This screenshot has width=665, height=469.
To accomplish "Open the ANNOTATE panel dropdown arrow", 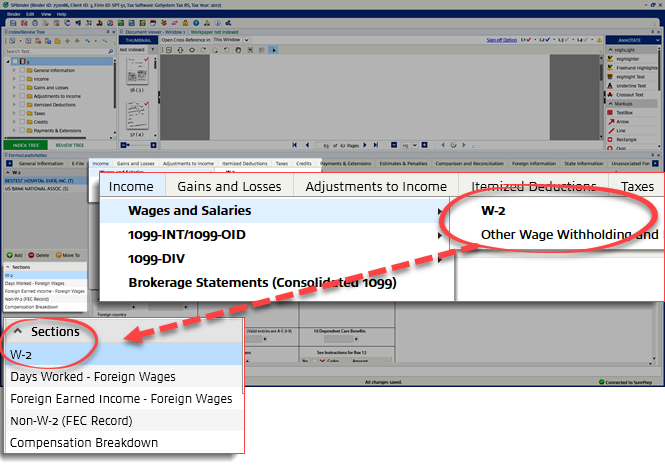I will pyautogui.click(x=657, y=40).
